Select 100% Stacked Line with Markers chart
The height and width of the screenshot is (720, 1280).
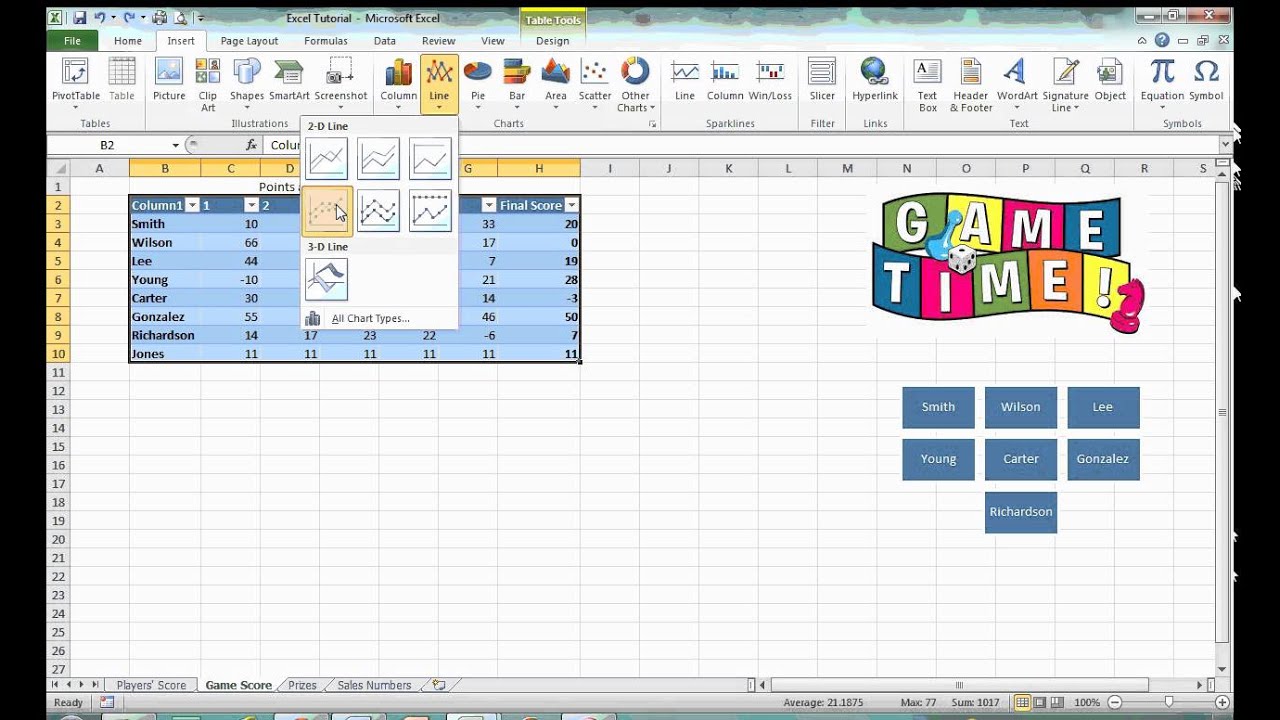(x=430, y=210)
